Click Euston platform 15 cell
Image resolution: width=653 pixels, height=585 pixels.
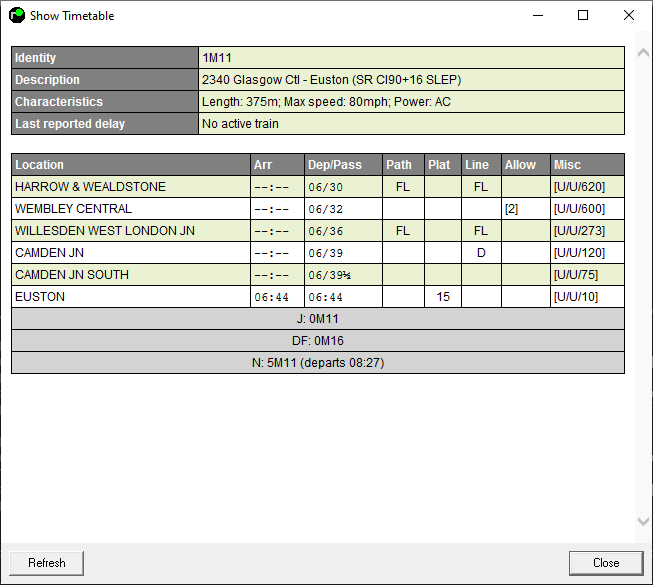[443, 297]
